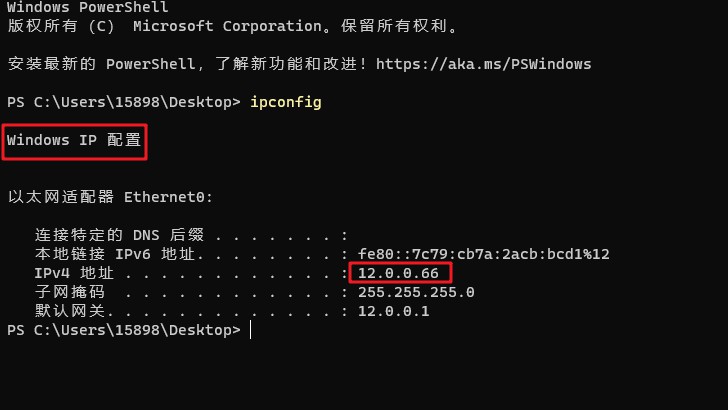This screenshot has width=728, height=410.
Task: Click the default gateway value 12.0.0.1
Action: (393, 311)
